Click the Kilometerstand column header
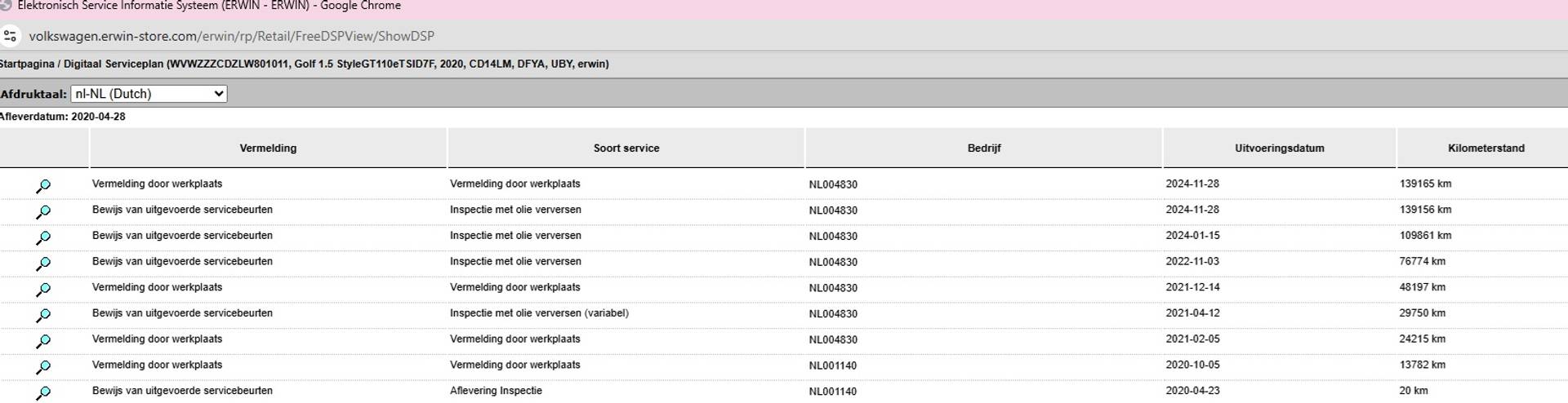This screenshot has height=403, width=1568. click(1486, 148)
